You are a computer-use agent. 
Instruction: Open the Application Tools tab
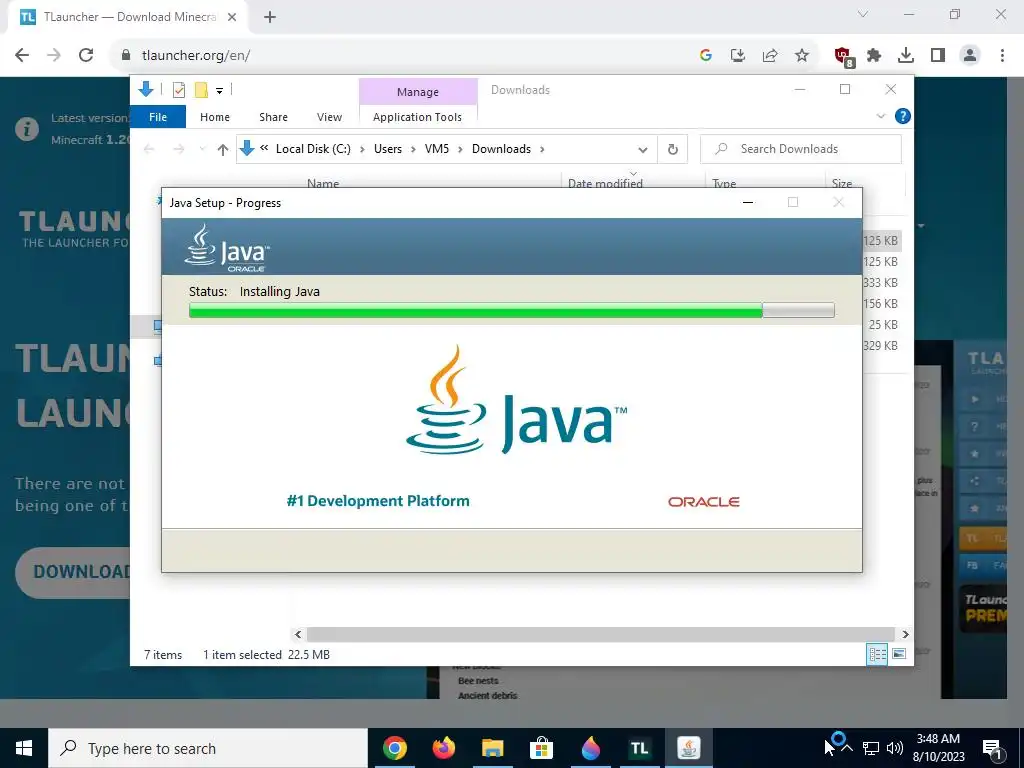pyautogui.click(x=417, y=117)
